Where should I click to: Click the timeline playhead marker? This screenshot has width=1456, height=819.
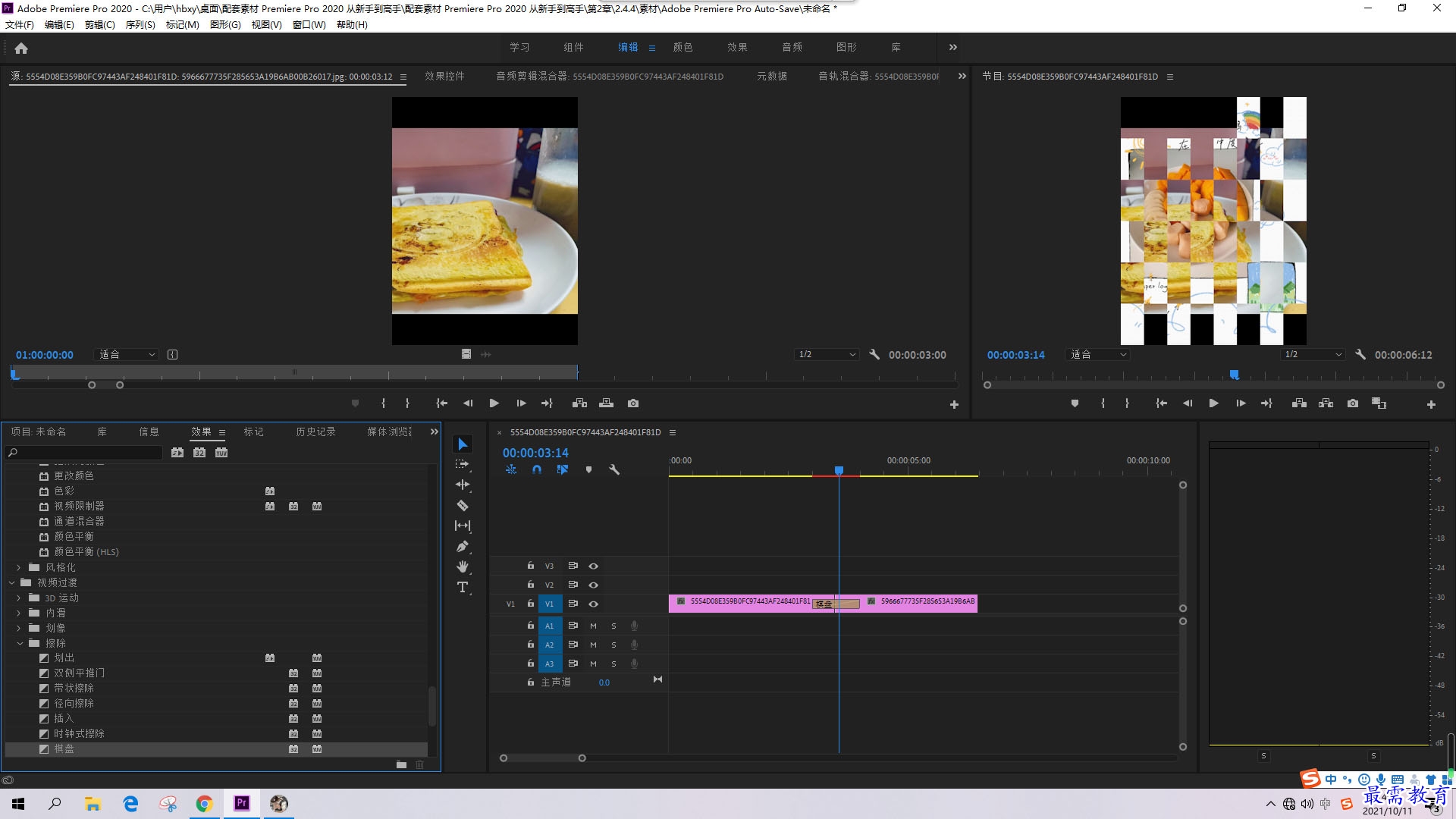[839, 471]
